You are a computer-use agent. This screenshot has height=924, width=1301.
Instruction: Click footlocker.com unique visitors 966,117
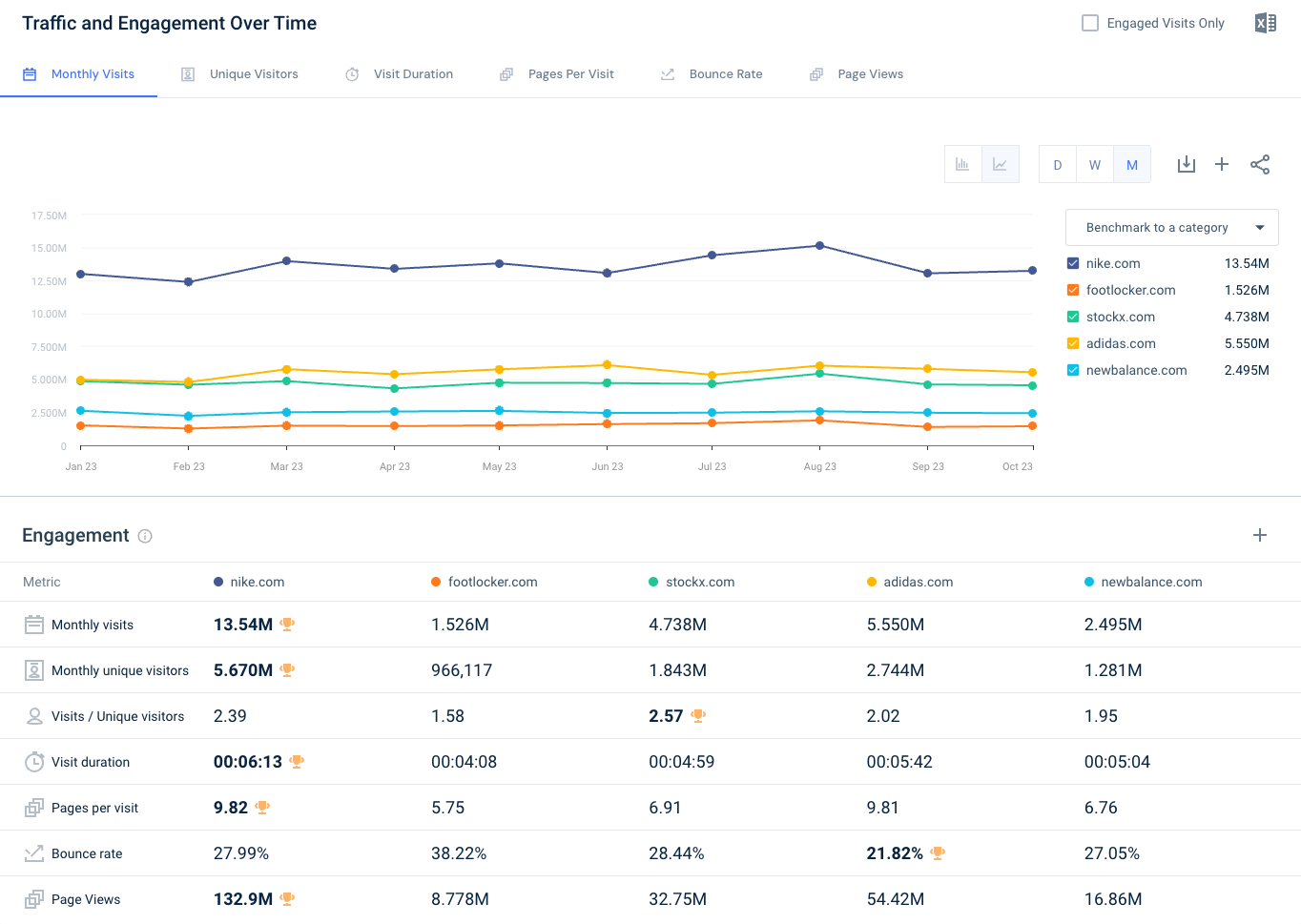point(462,670)
